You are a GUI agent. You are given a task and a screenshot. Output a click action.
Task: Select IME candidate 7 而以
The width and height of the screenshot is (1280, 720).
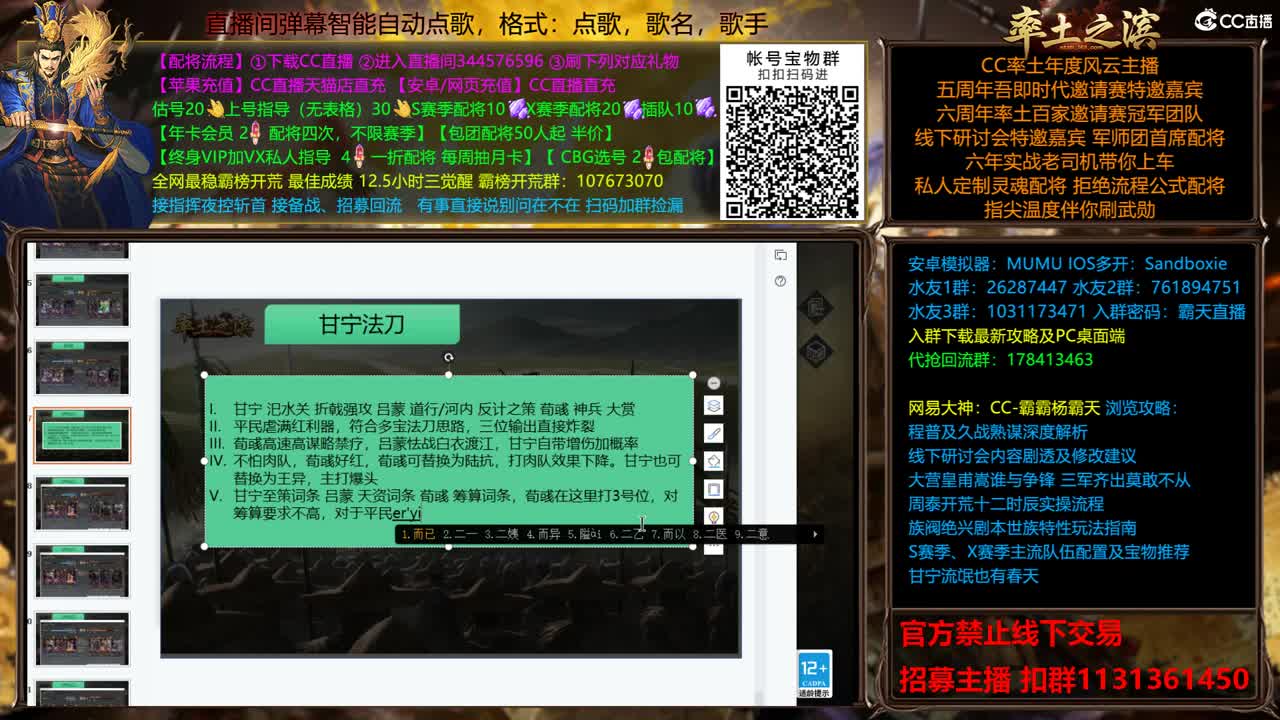point(668,535)
